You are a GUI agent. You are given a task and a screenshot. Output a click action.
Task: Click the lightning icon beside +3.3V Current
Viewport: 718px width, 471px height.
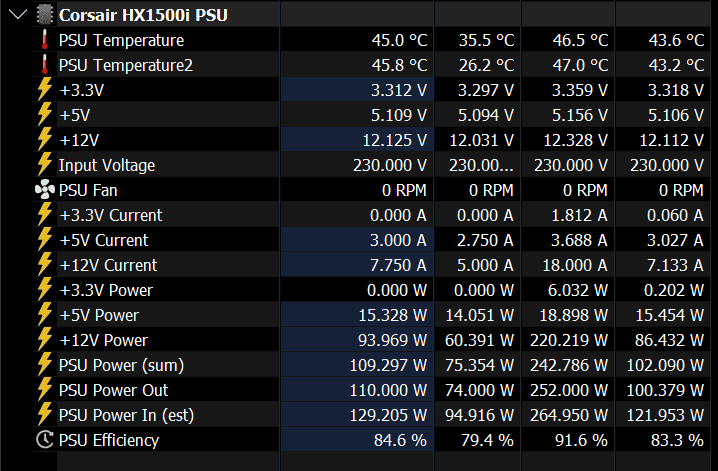click(x=44, y=214)
